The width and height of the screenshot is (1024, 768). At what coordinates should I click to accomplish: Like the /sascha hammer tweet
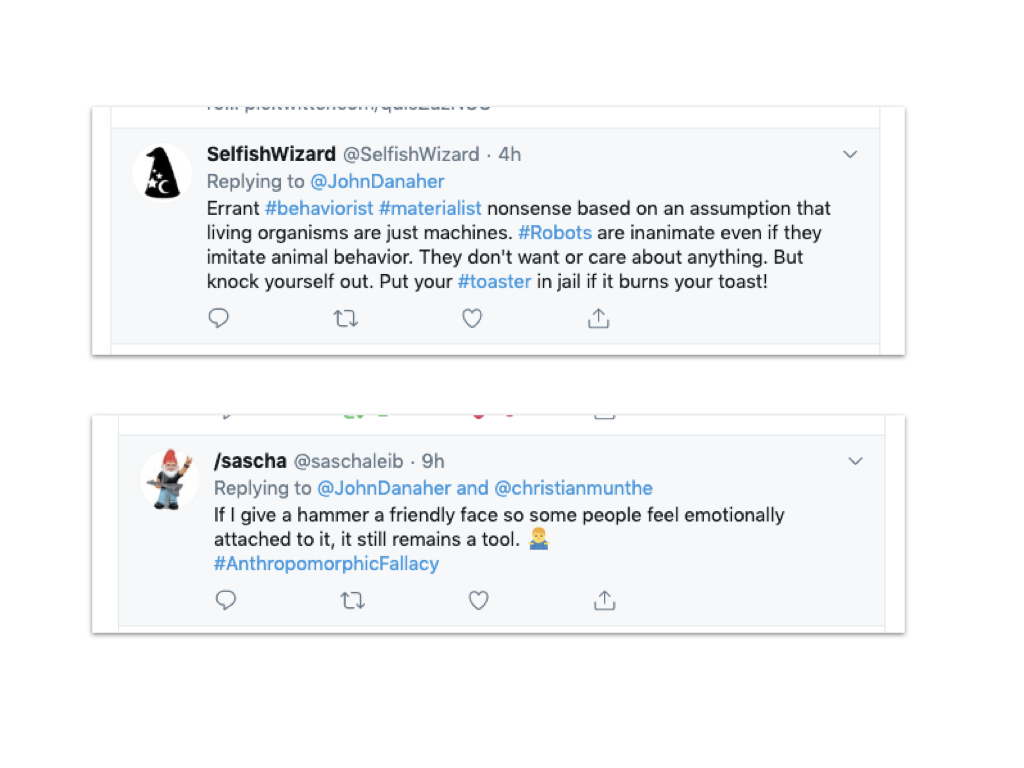[x=479, y=600]
